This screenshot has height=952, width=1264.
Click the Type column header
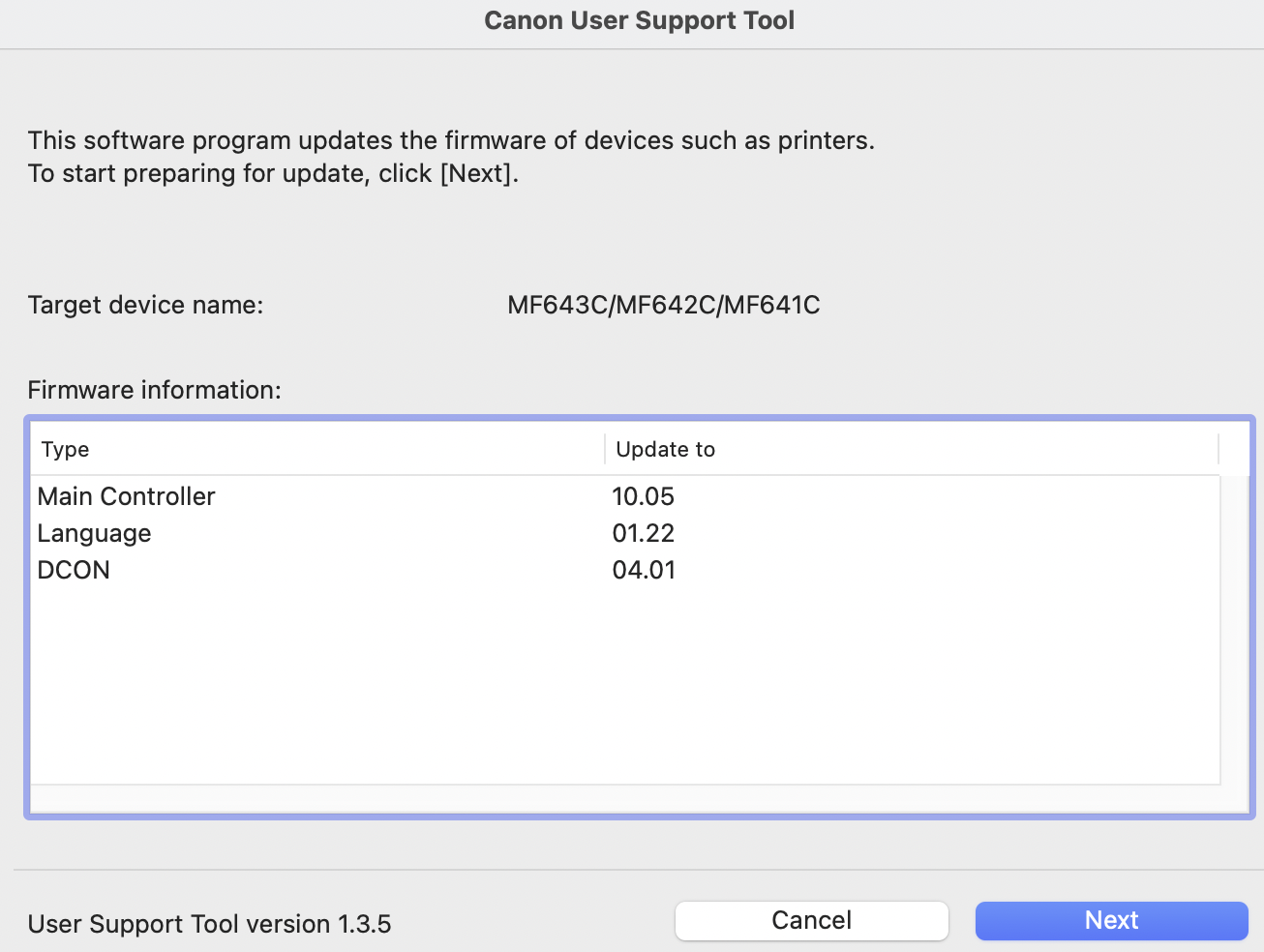tap(66, 449)
